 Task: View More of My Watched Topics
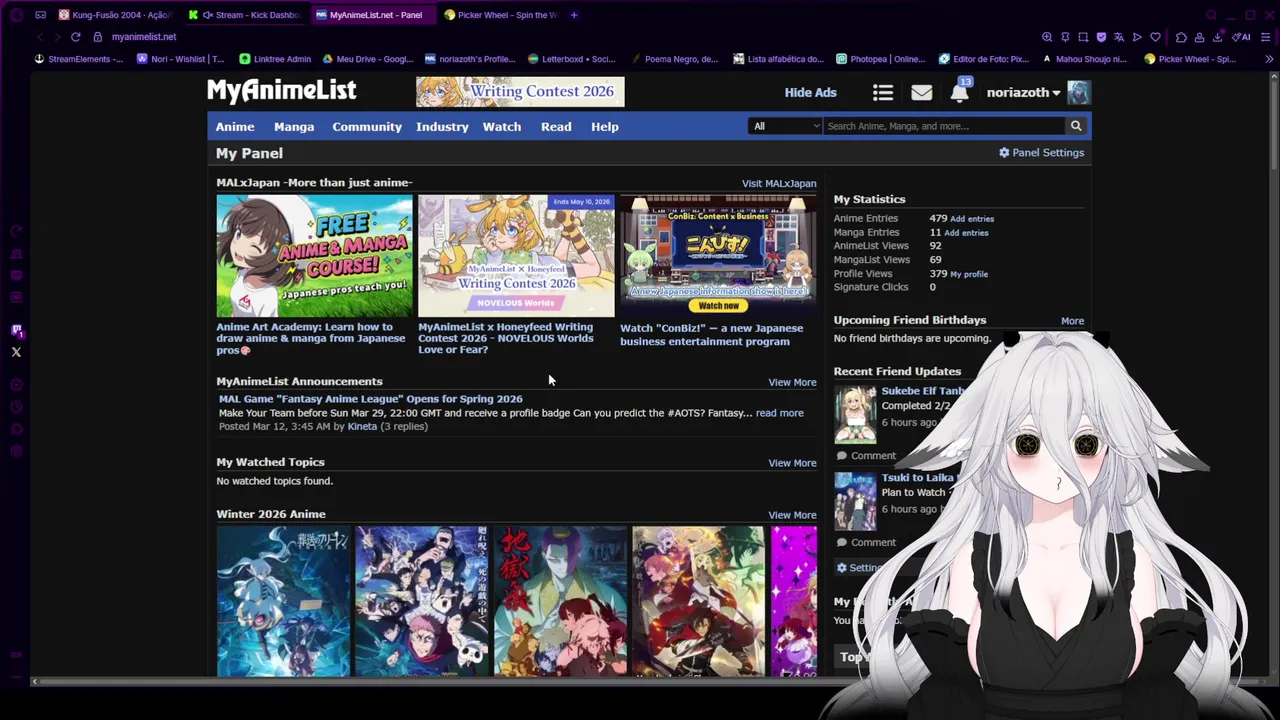(x=792, y=463)
